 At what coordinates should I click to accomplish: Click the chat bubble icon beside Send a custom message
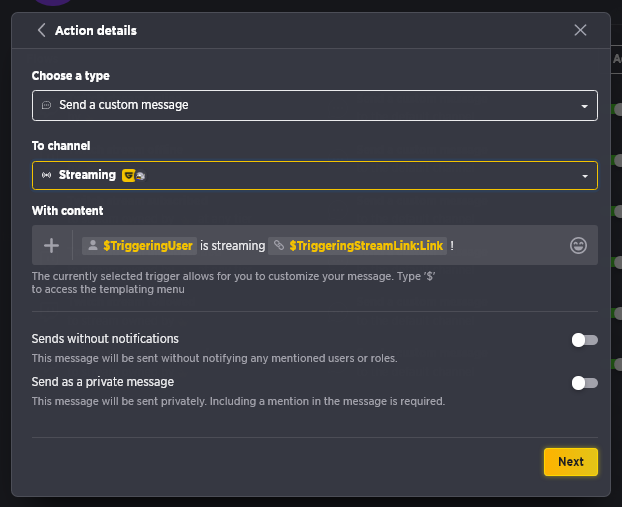(x=46, y=105)
